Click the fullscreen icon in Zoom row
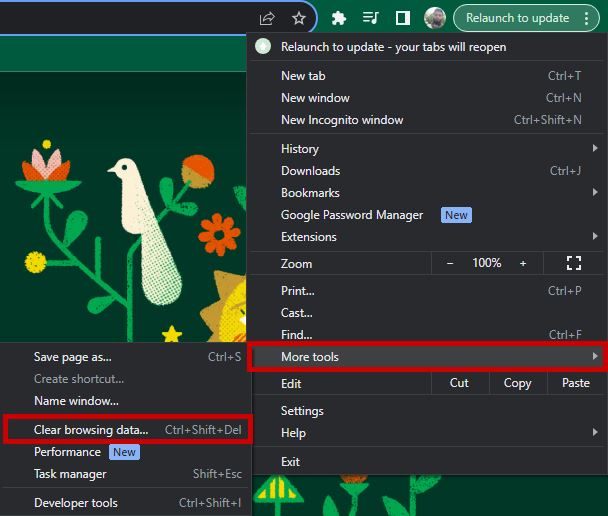 tap(573, 263)
